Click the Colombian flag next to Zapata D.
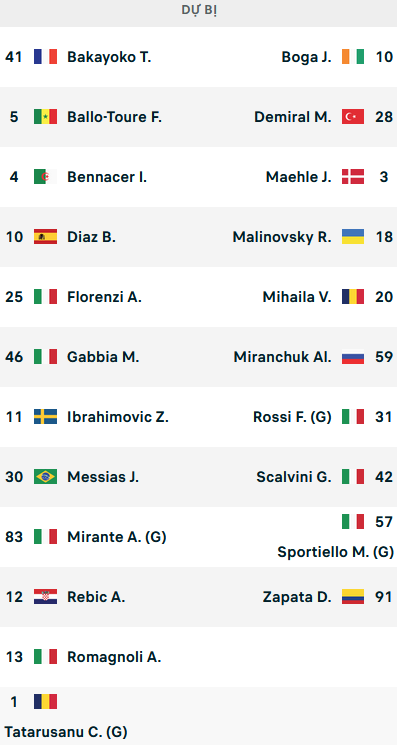This screenshot has width=397, height=745. (353, 596)
